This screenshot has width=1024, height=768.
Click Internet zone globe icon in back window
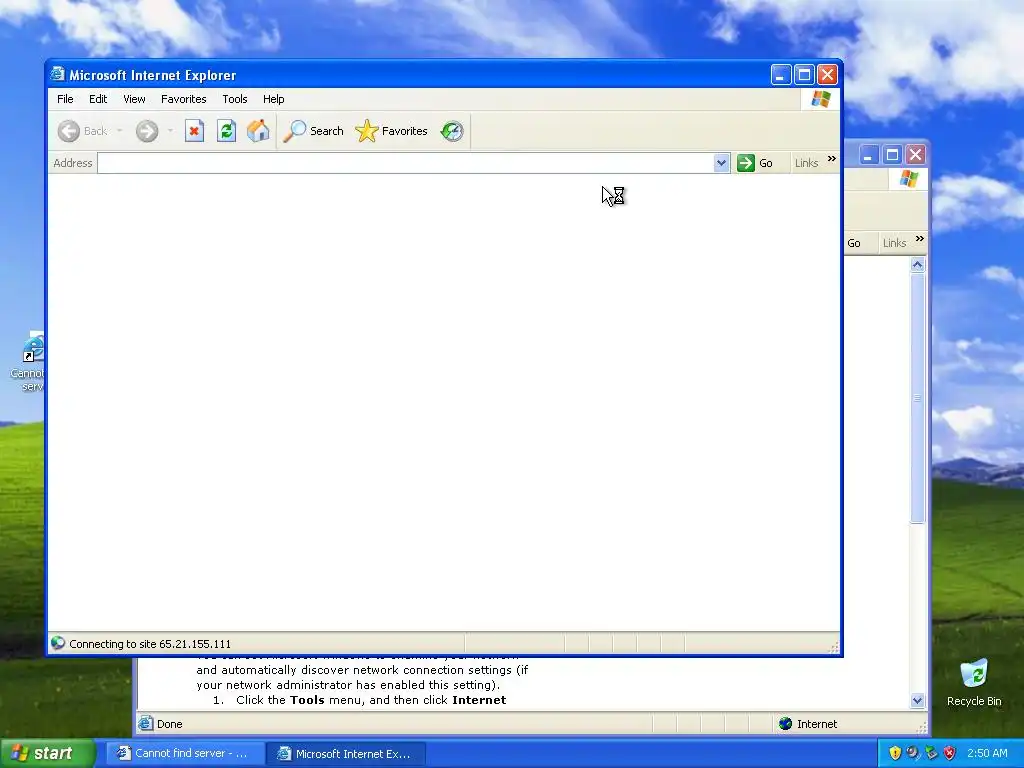tap(786, 724)
